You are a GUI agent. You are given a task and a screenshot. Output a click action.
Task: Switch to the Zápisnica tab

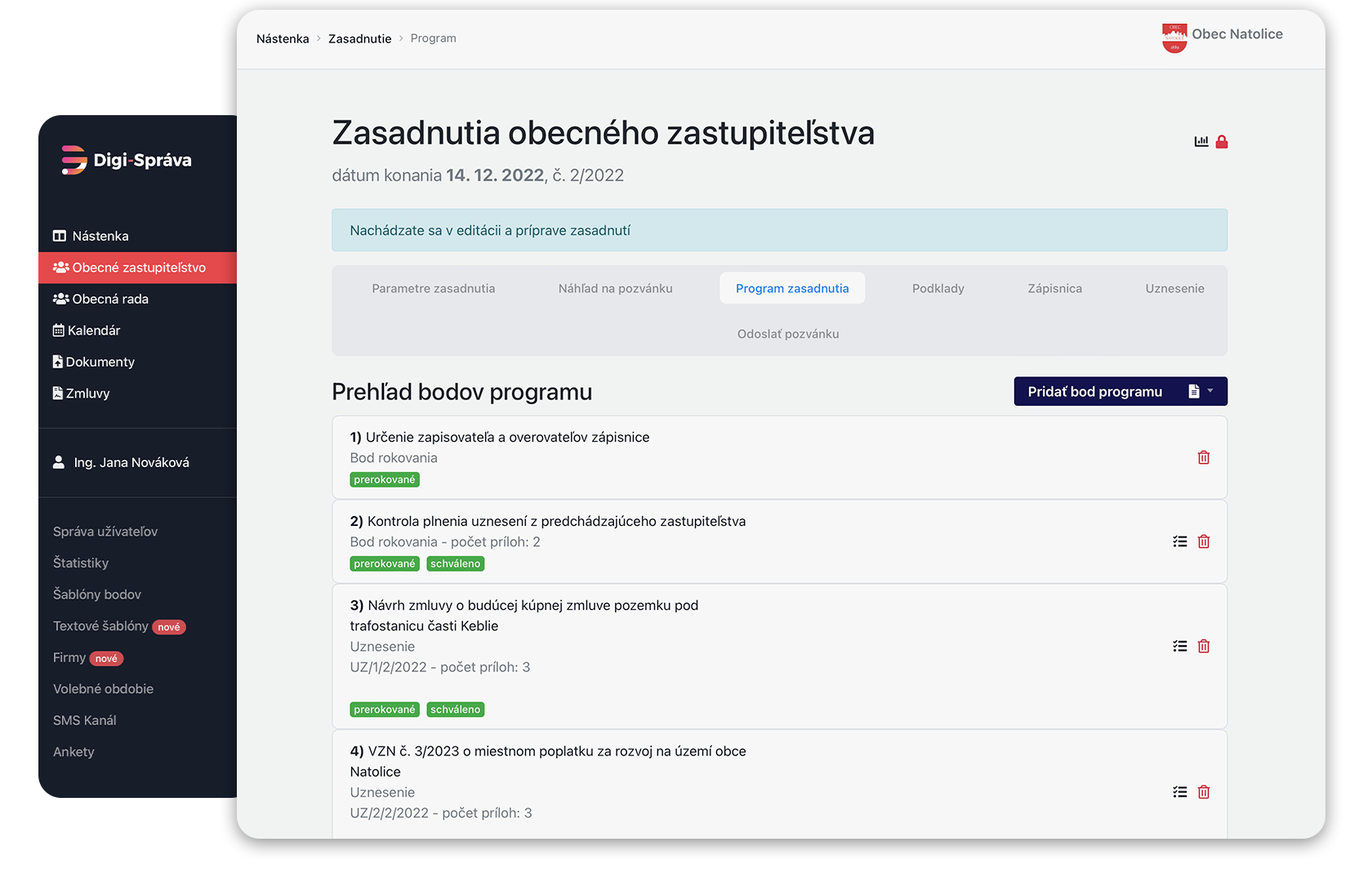point(1055,288)
